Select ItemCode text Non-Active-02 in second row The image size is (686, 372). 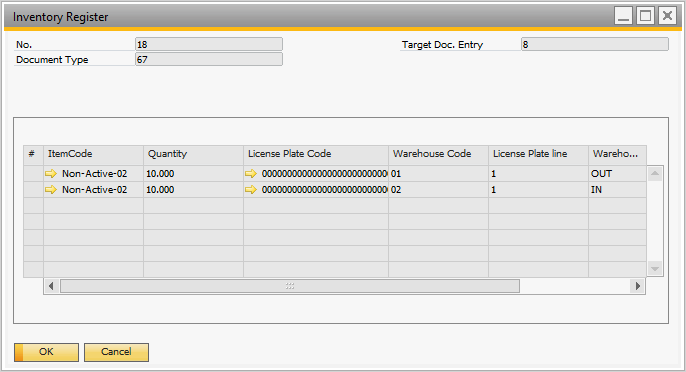(x=94, y=190)
